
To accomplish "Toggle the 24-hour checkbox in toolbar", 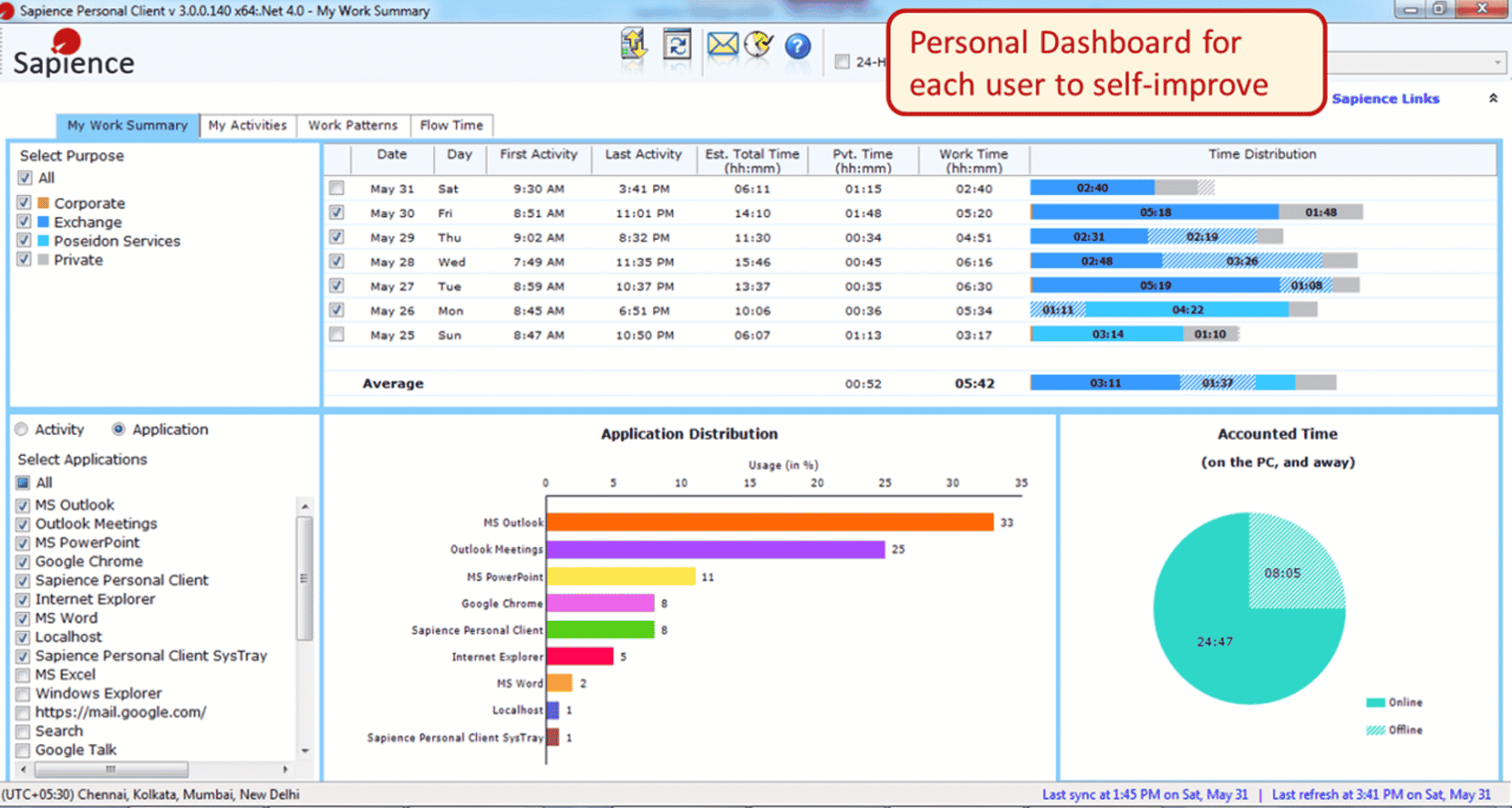I will (842, 62).
